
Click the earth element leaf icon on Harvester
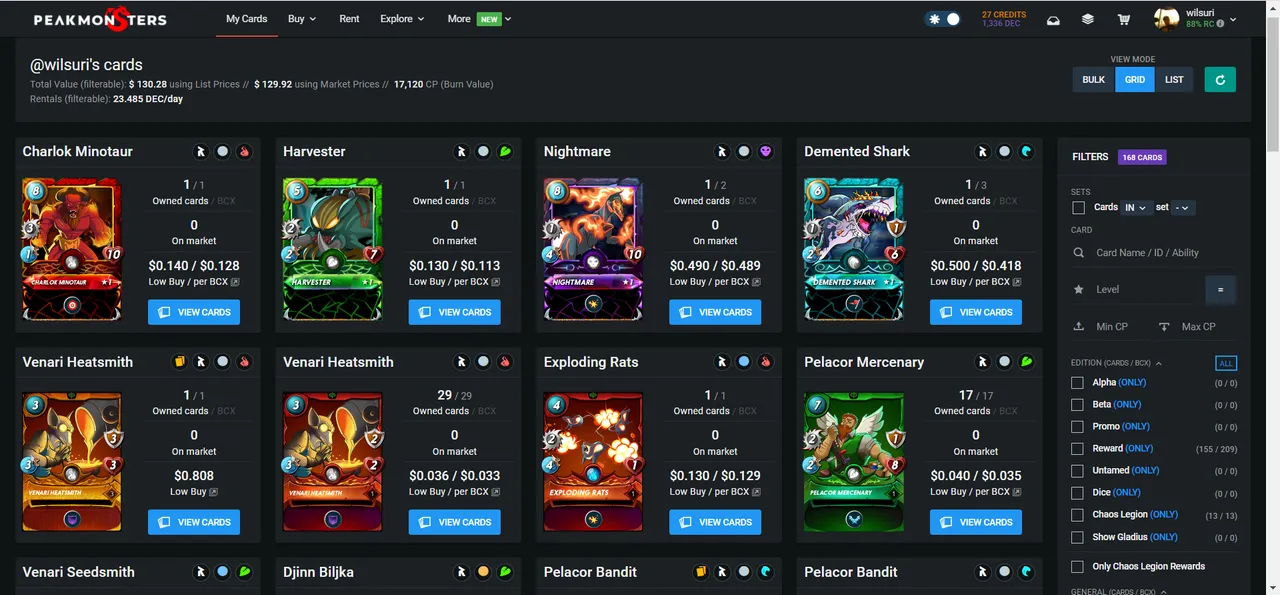pyautogui.click(x=505, y=152)
